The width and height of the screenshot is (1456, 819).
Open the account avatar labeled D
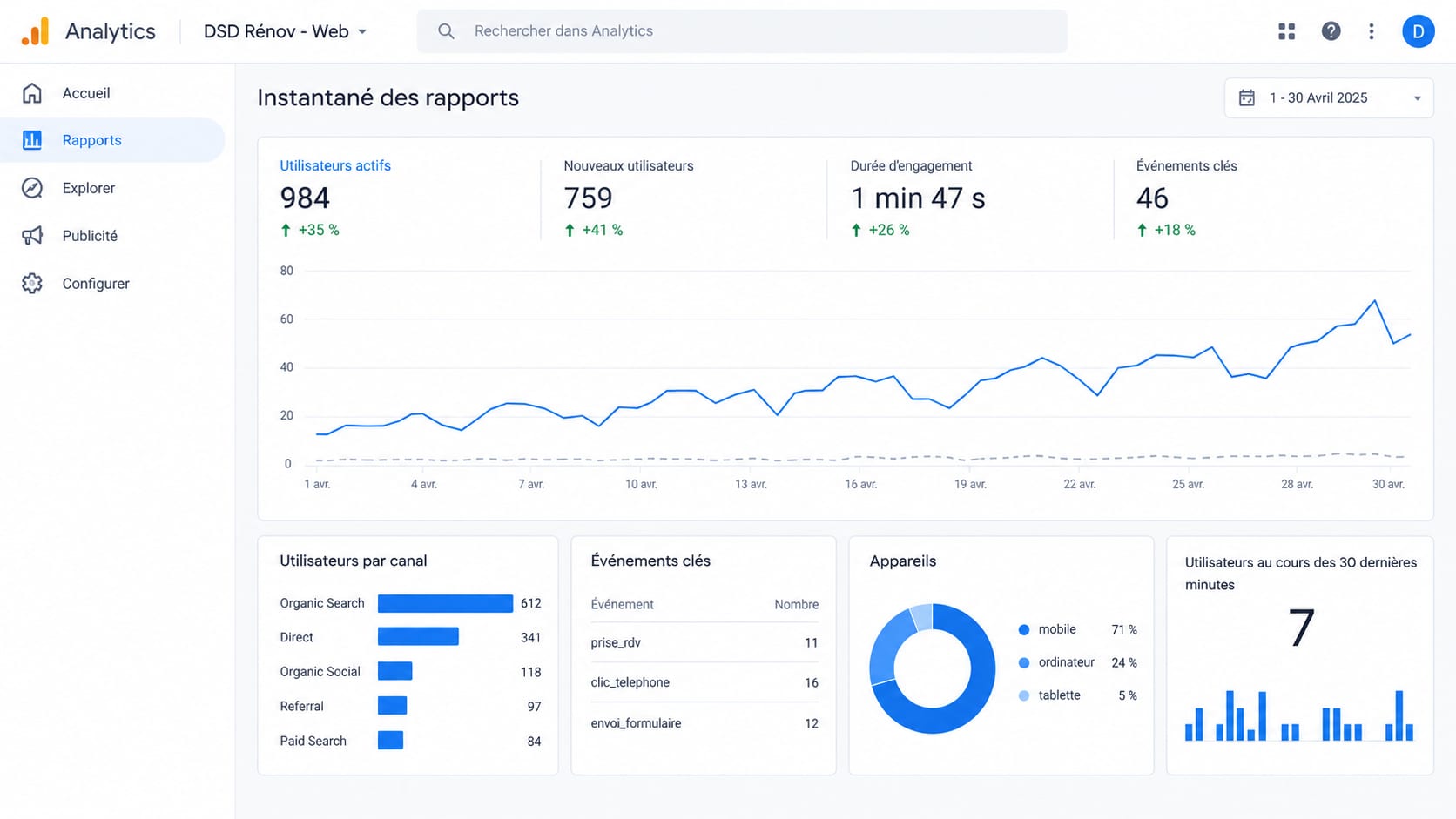1418,31
